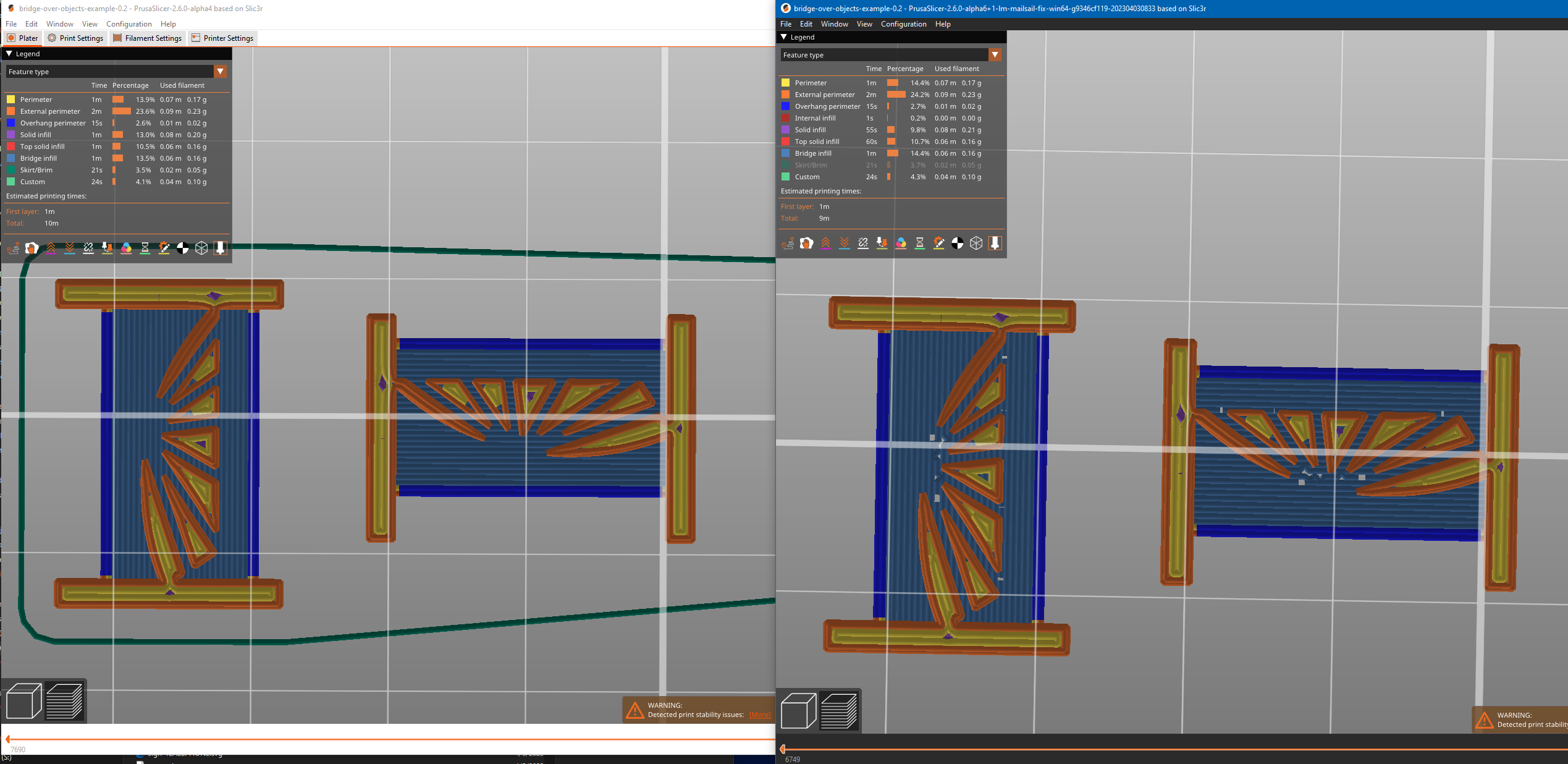Open Window menu in right window
This screenshot has height=764, width=1568.
(x=835, y=24)
